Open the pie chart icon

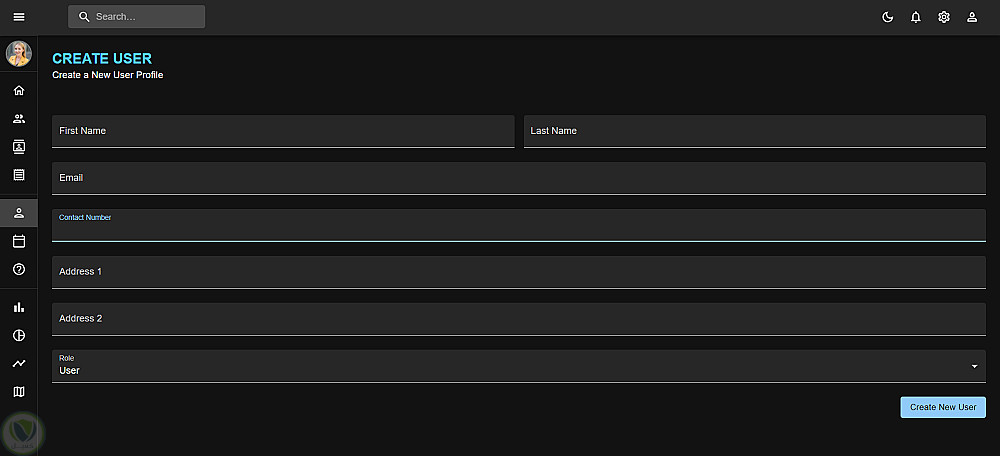(x=19, y=335)
